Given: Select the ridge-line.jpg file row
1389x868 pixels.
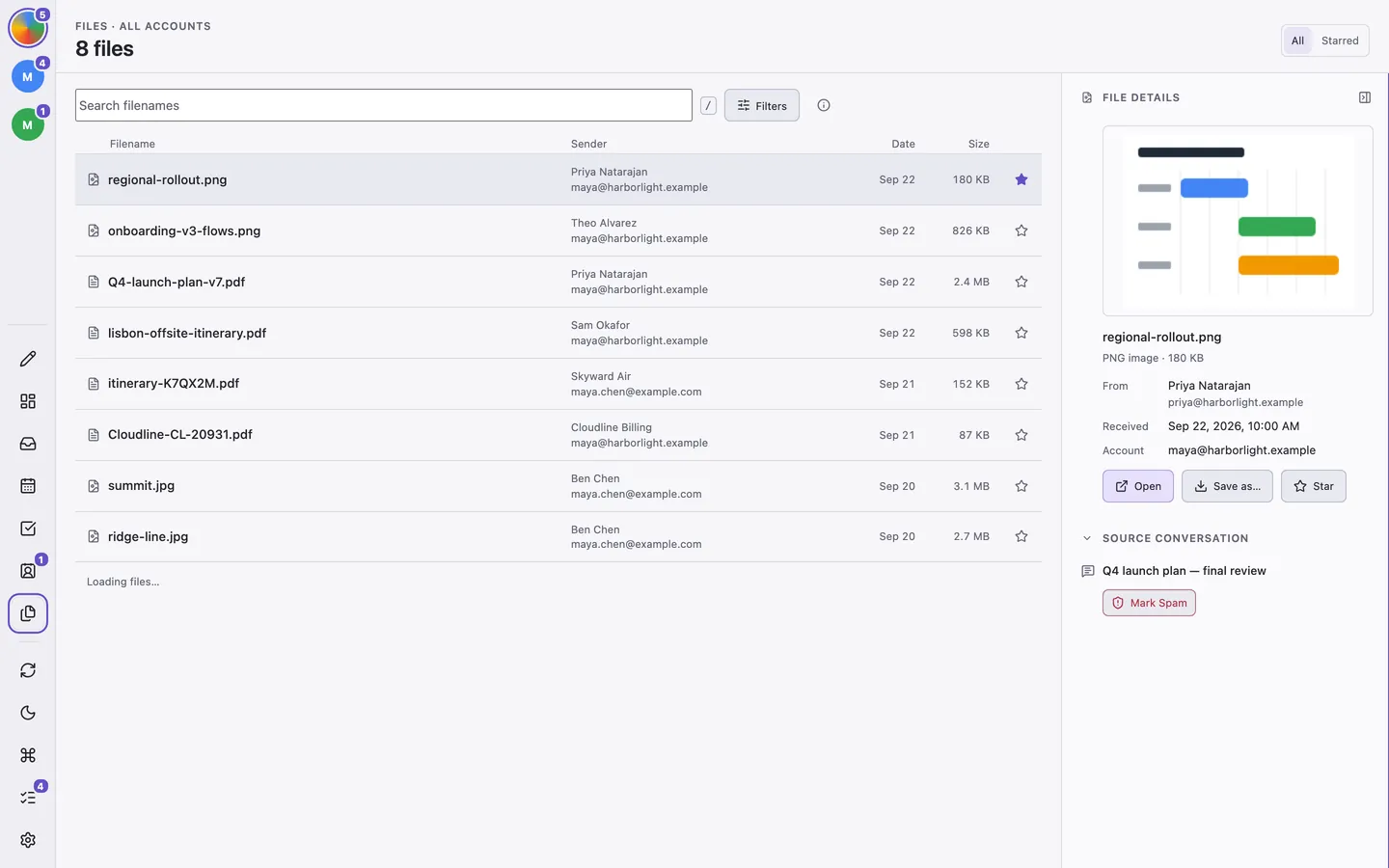Looking at the screenshot, I should 558,536.
